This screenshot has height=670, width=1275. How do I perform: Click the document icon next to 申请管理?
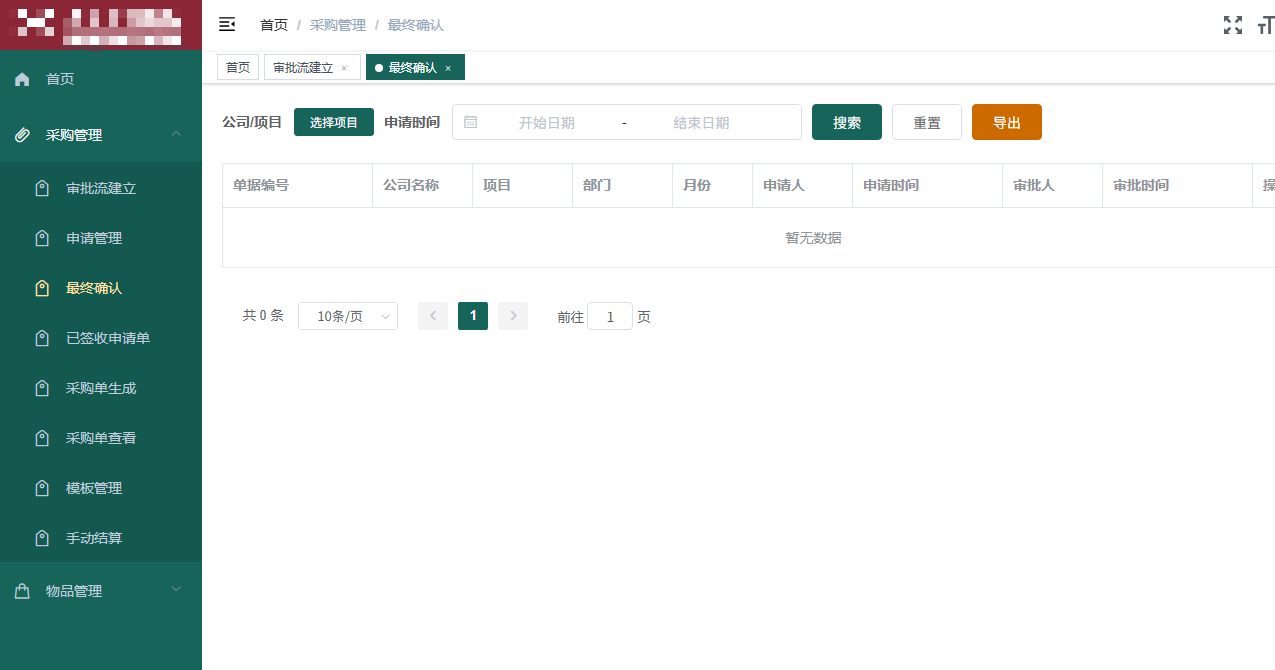pos(41,237)
